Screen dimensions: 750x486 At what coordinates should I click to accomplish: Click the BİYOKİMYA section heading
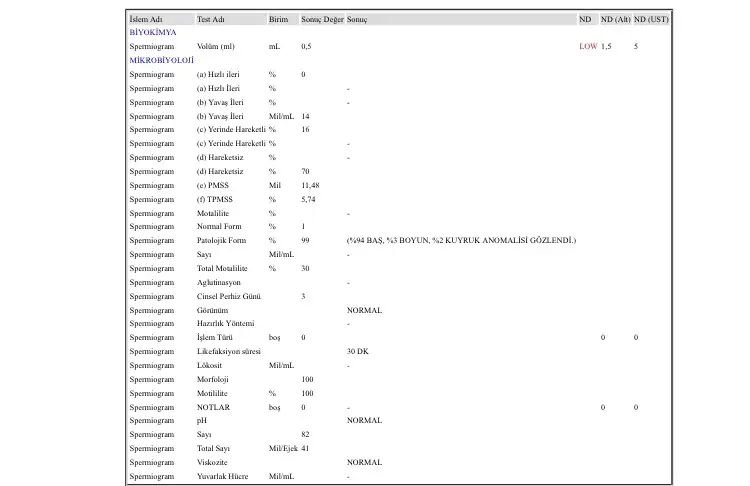click(153, 33)
